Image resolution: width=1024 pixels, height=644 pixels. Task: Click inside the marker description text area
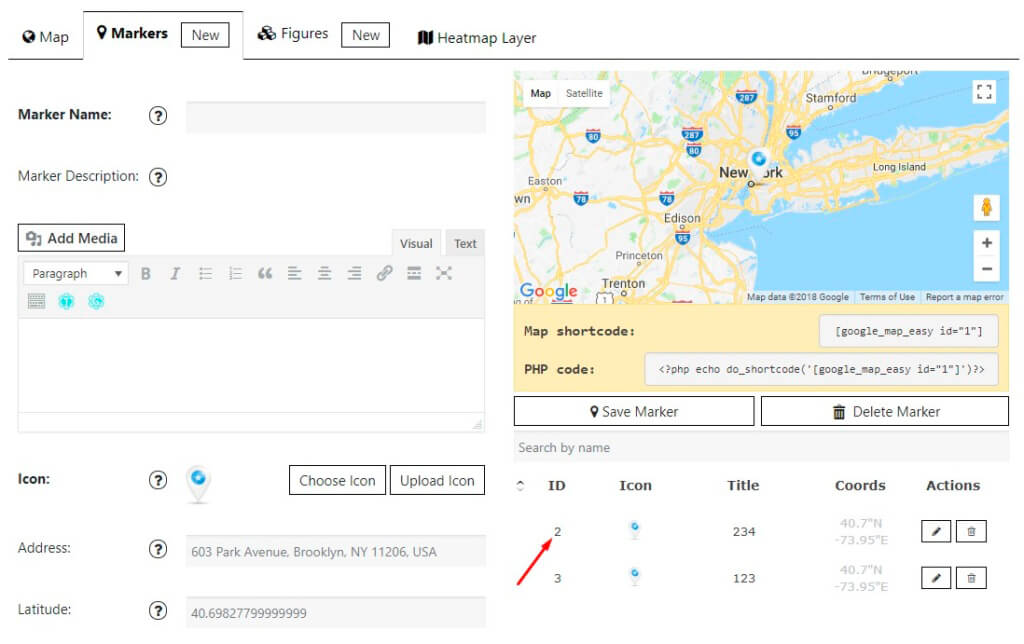(x=251, y=365)
